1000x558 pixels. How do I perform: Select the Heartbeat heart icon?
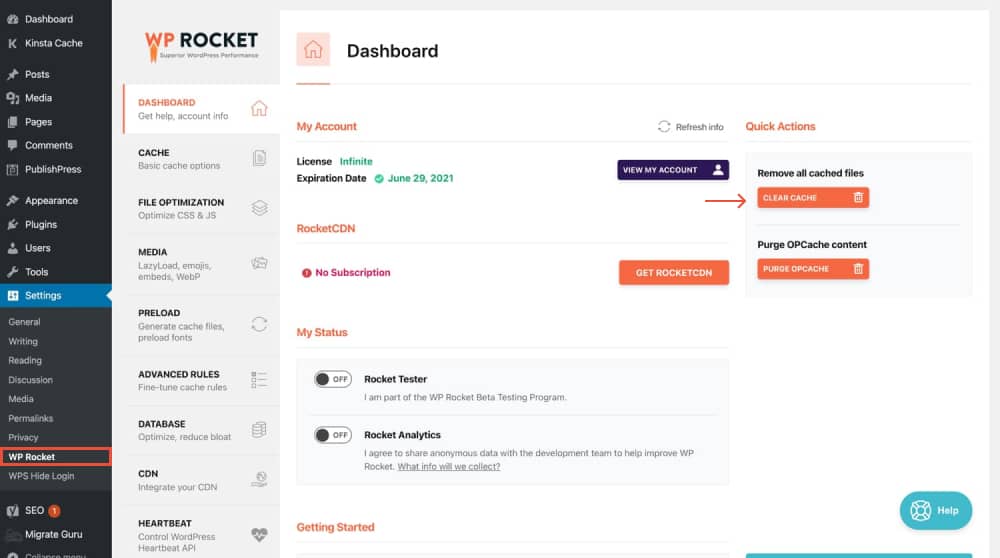(259, 534)
